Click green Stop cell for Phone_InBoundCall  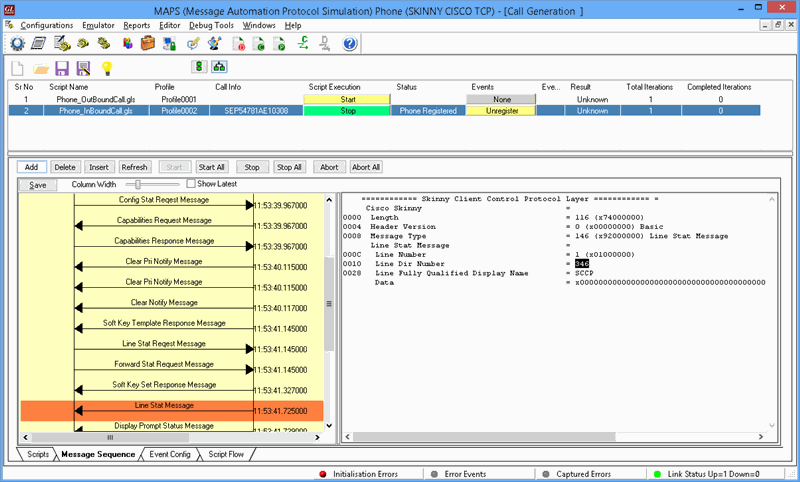pos(347,111)
